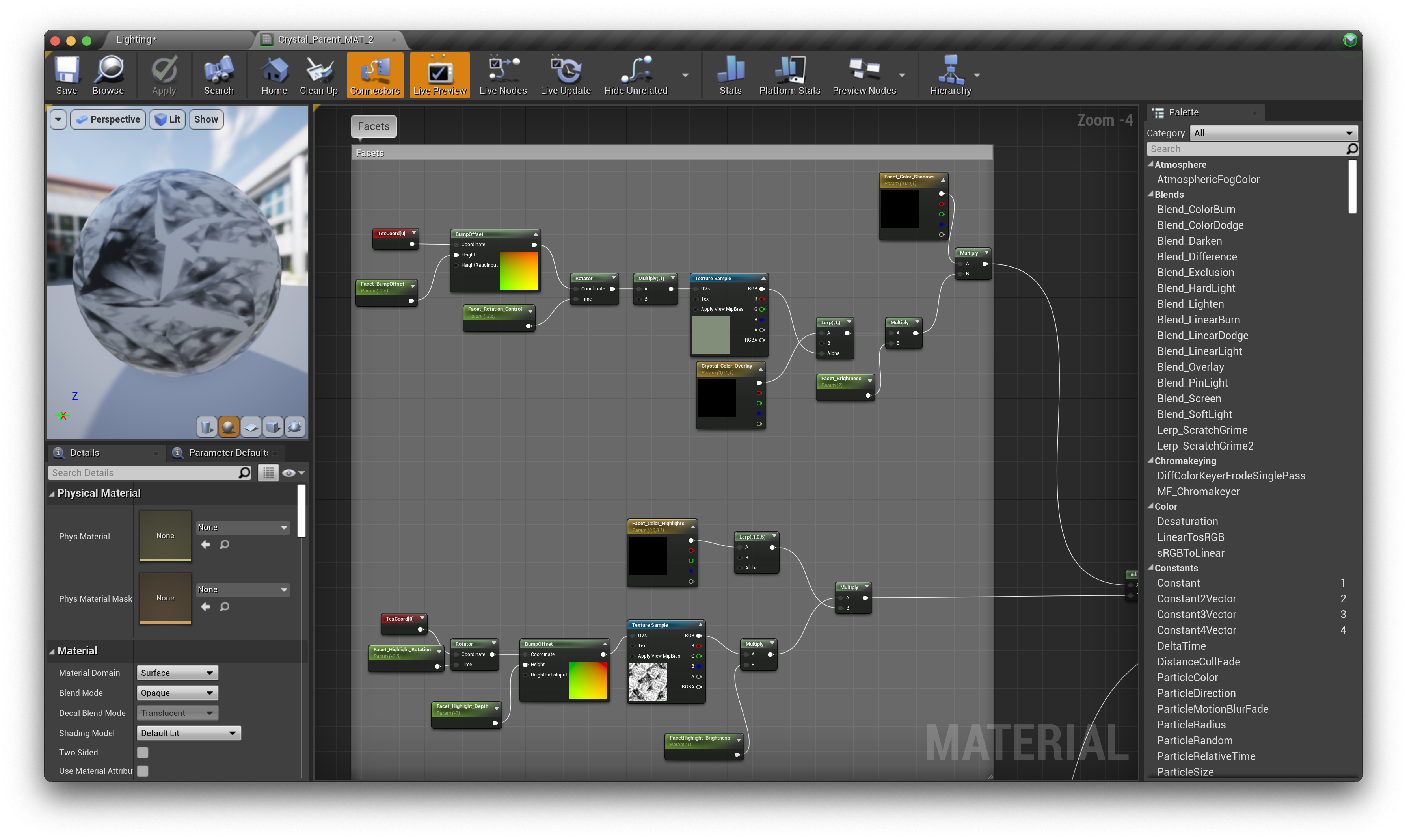This screenshot has height=840, width=1407.
Task: Switch to the Lighting tab
Action: click(136, 40)
